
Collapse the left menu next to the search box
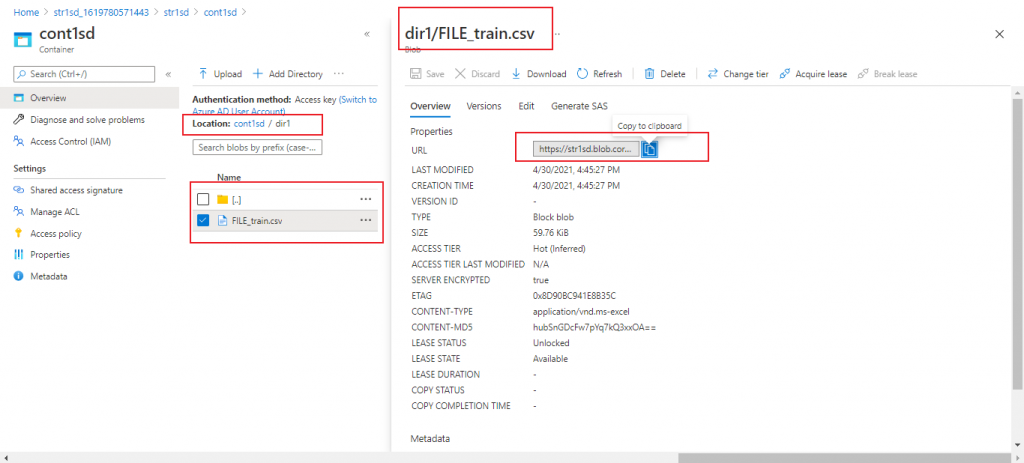click(168, 74)
